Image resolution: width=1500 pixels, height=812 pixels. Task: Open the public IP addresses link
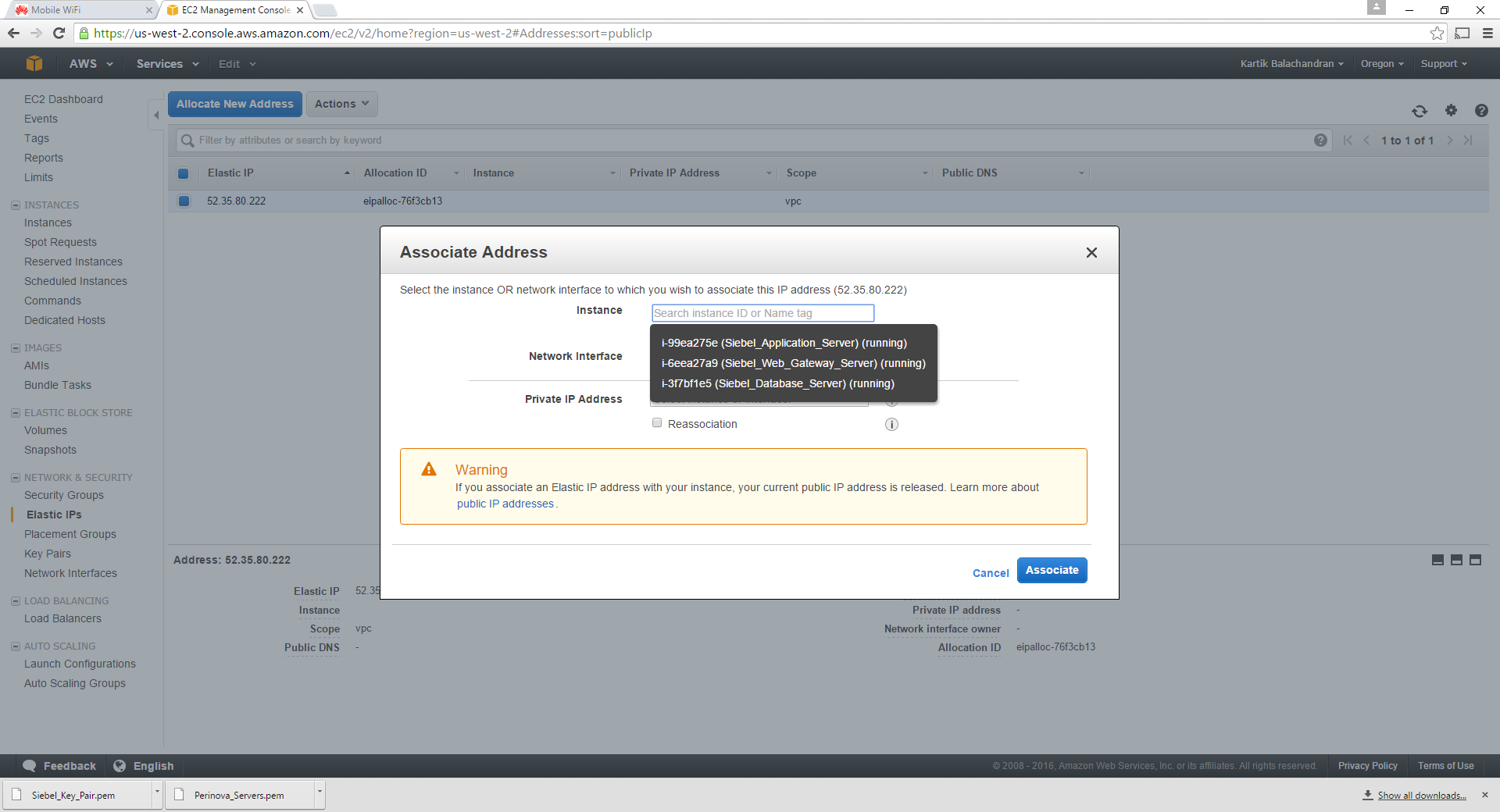point(505,504)
